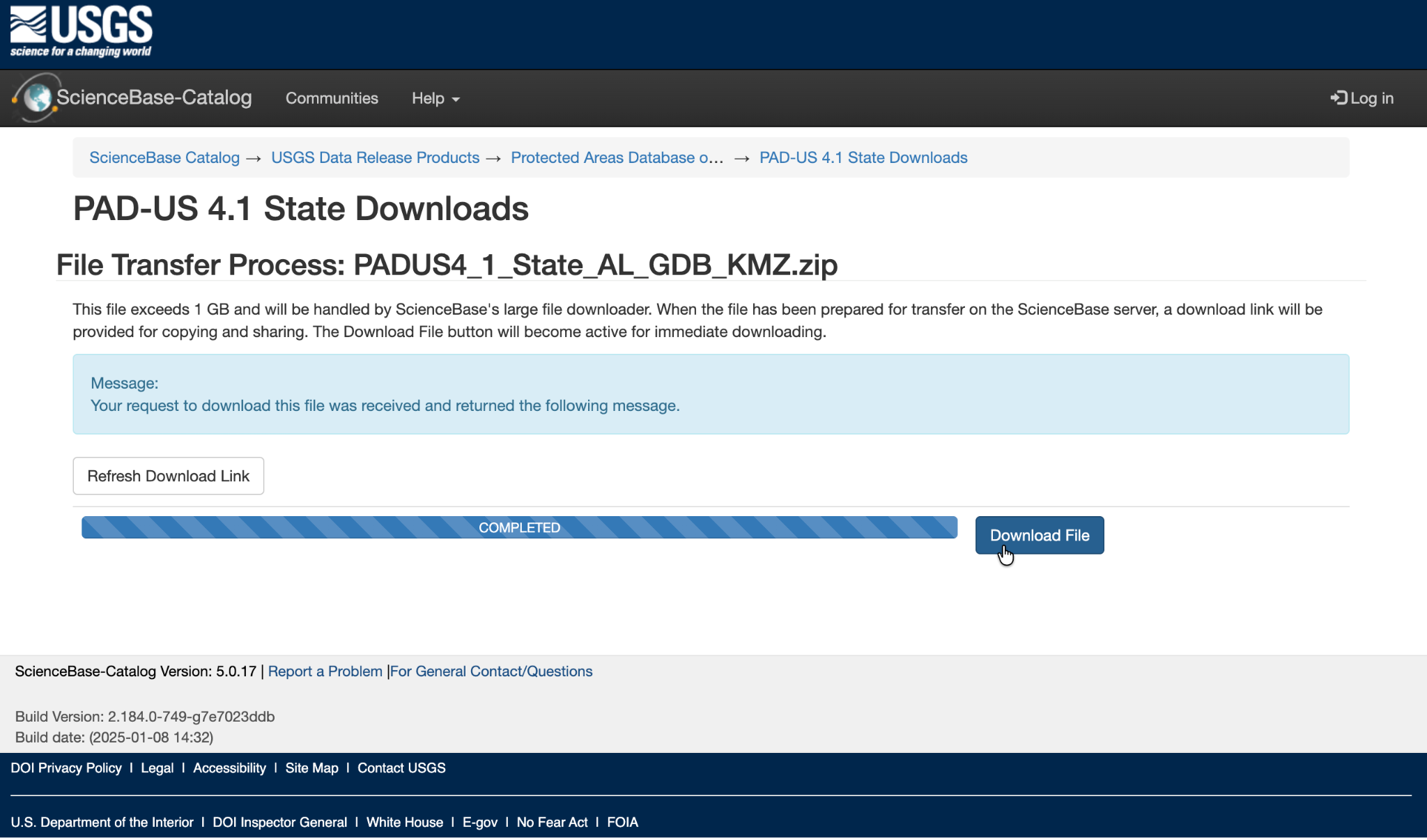
Task: Go to ScienceBase Catalog breadcrumb
Action: tap(164, 157)
